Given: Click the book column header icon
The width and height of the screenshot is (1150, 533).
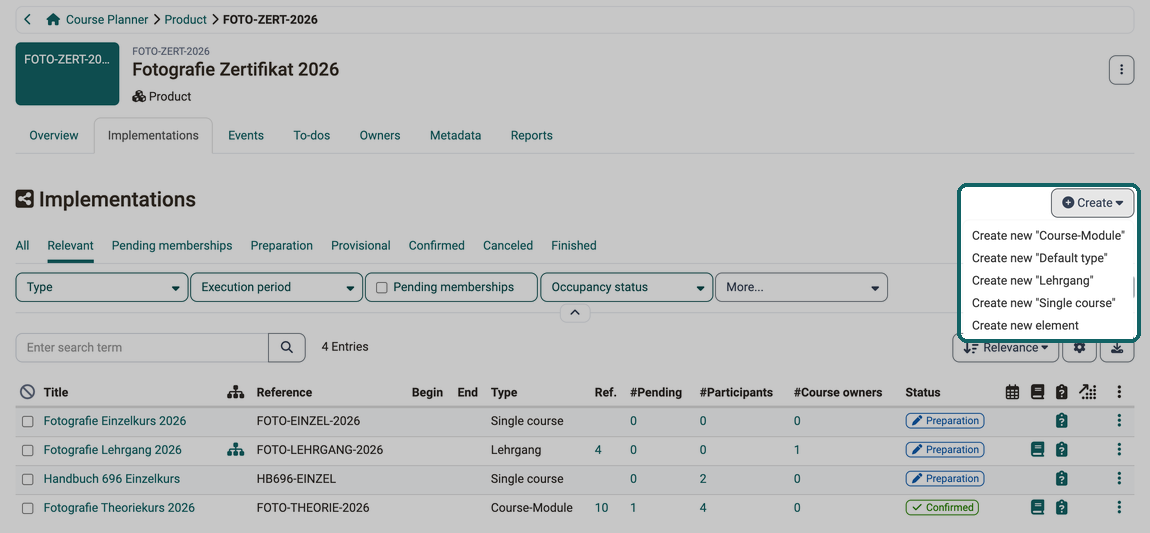Looking at the screenshot, I should point(1037,392).
